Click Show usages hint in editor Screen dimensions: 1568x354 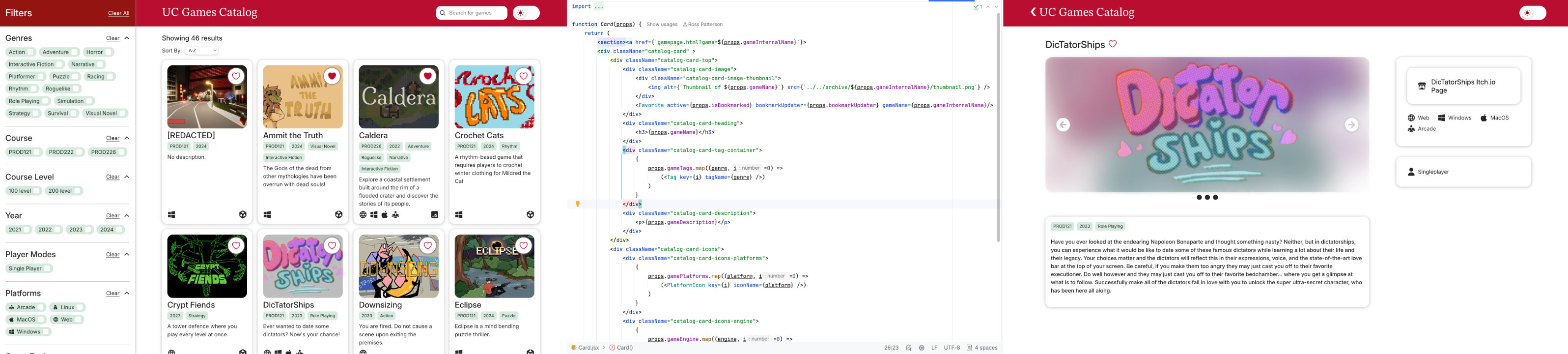click(662, 25)
